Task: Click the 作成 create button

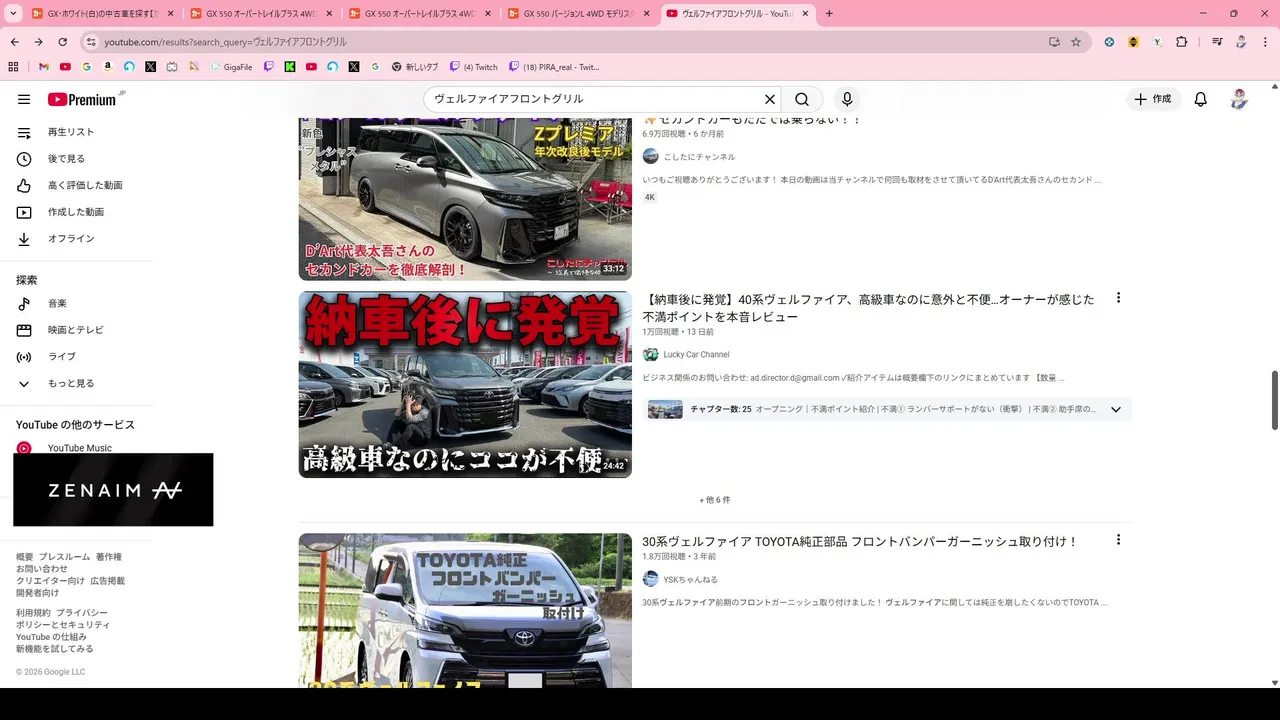Action: click(x=1153, y=99)
